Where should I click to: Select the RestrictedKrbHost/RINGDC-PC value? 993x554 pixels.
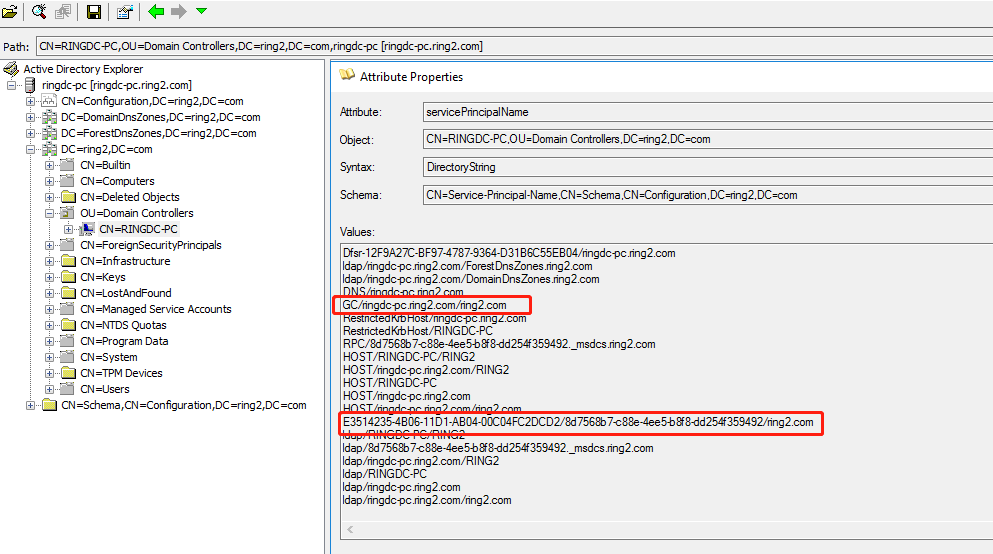pyautogui.click(x=417, y=331)
